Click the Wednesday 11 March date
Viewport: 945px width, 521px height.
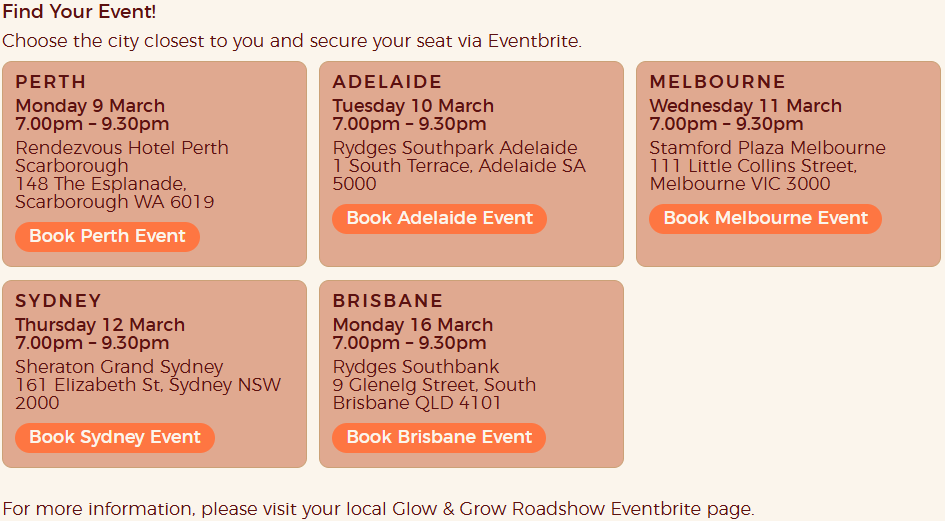click(x=745, y=106)
